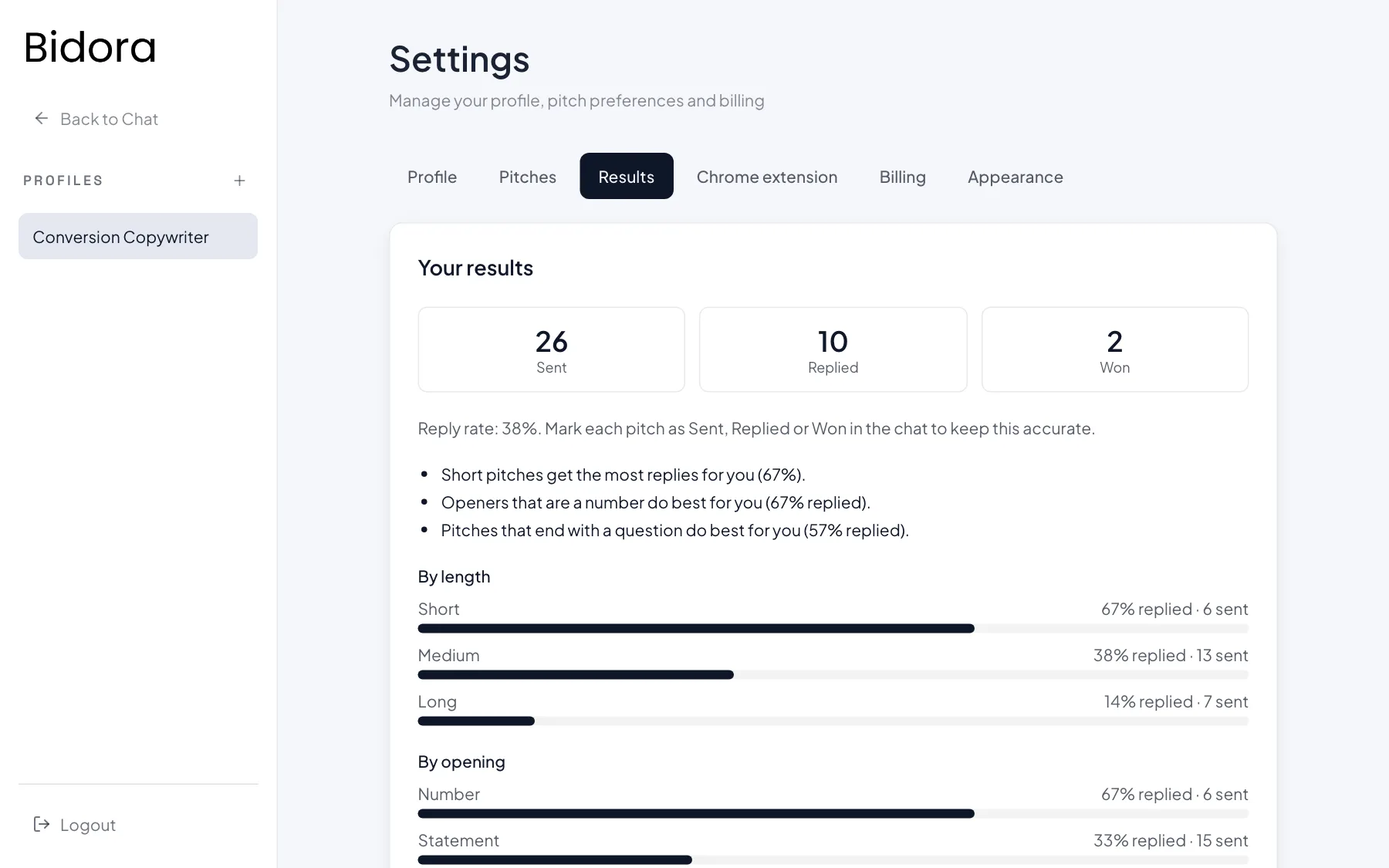Click the 'By length' subheading
1389x868 pixels.
[454, 577]
